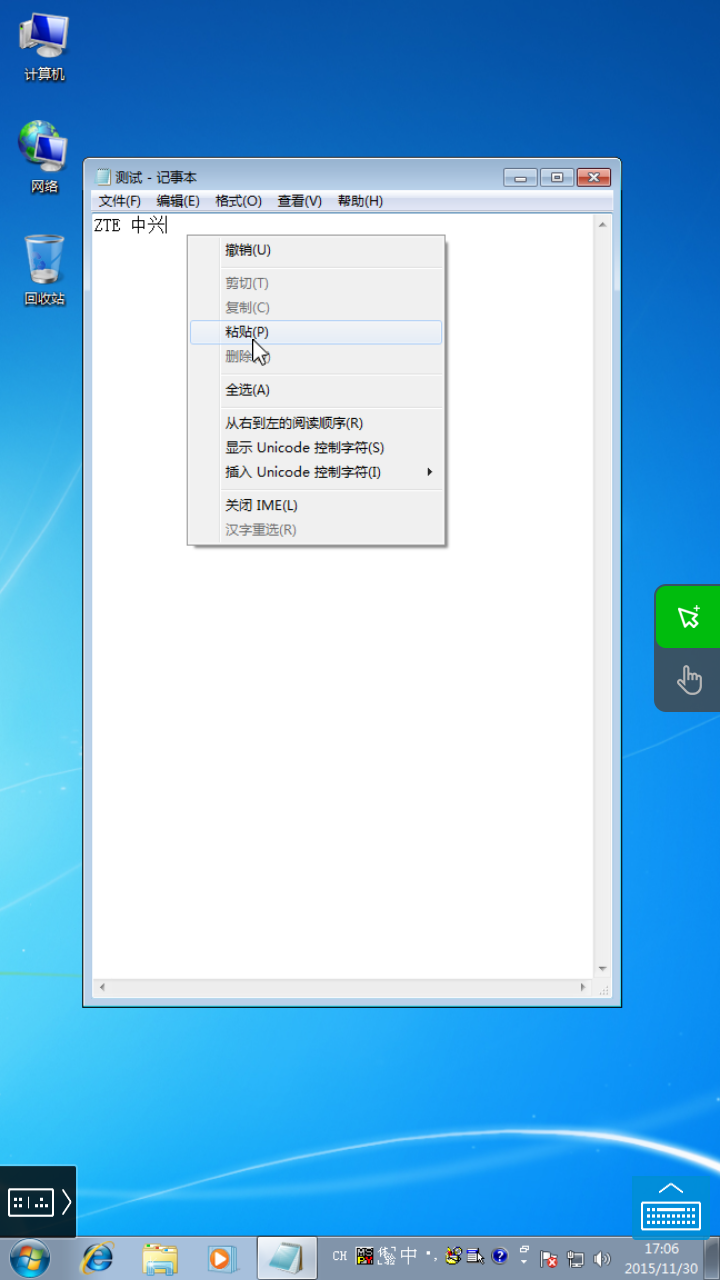Click the greyed 汉字重选(R) entry
The image size is (720, 1280).
(x=316, y=530)
